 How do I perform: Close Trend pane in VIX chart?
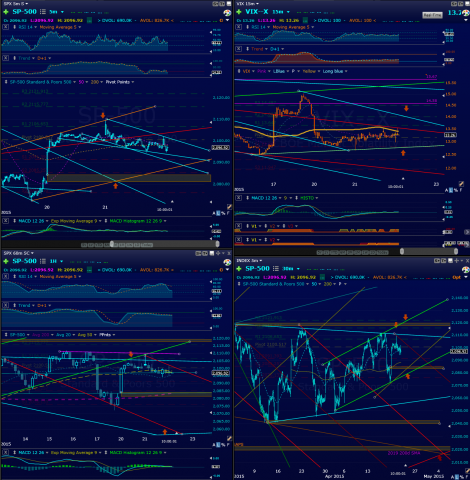click(x=238, y=49)
